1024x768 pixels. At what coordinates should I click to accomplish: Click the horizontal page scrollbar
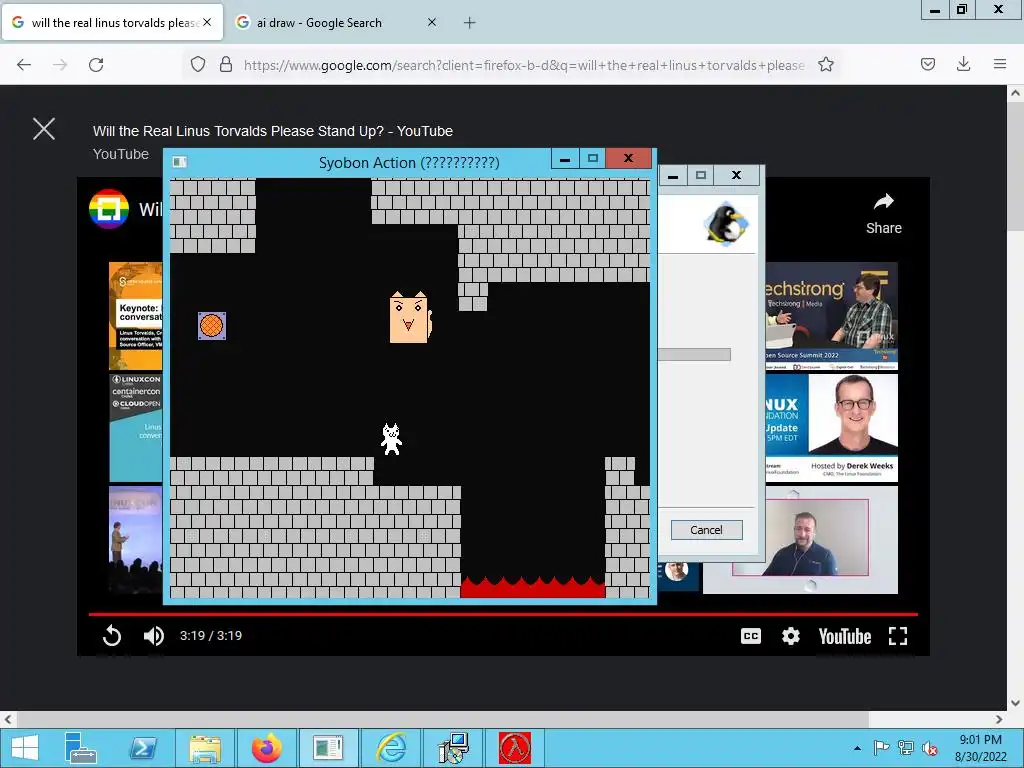tap(442, 719)
